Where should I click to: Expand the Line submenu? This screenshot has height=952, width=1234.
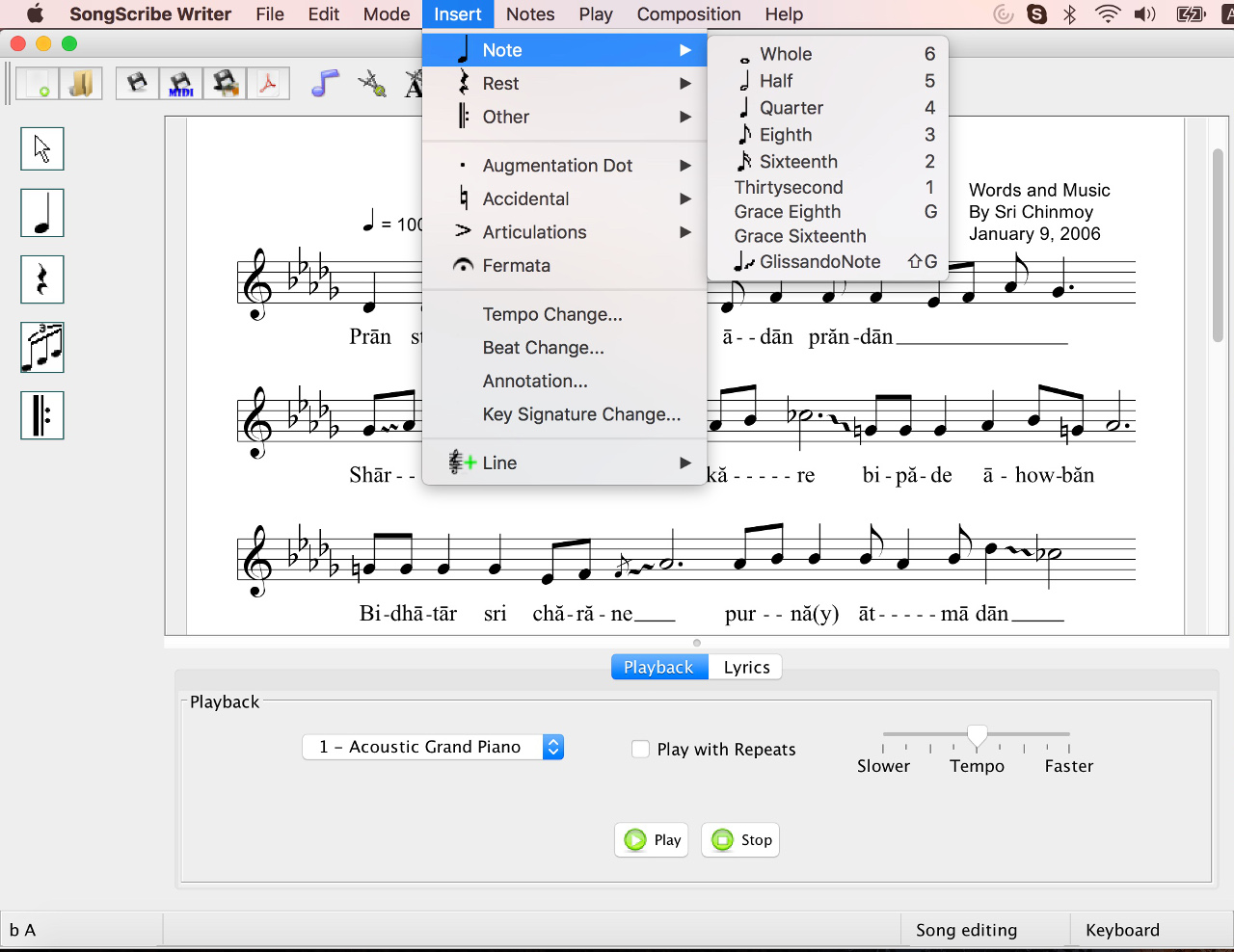[x=565, y=463]
